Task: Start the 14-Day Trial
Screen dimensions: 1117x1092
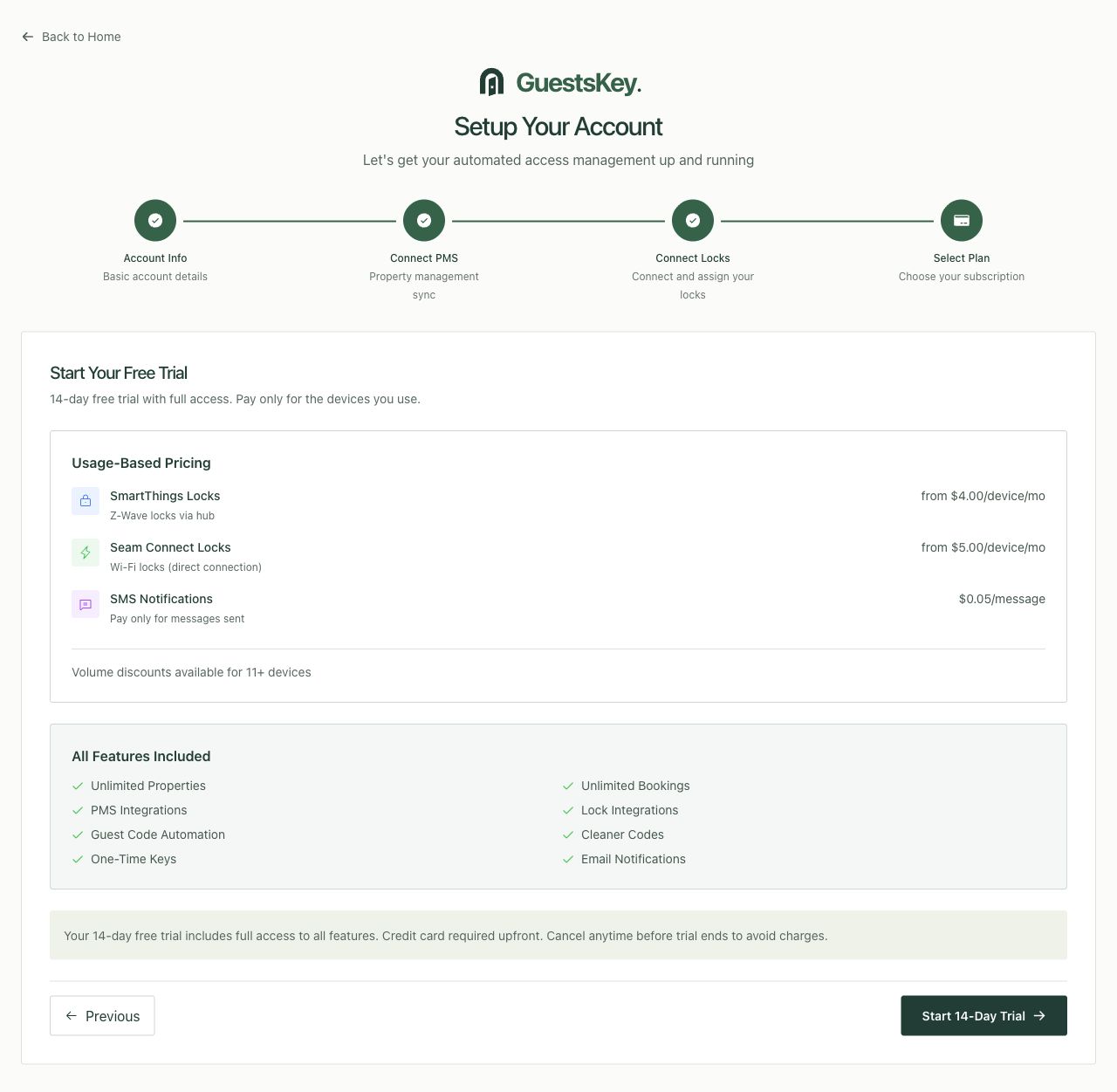Action: (983, 1016)
